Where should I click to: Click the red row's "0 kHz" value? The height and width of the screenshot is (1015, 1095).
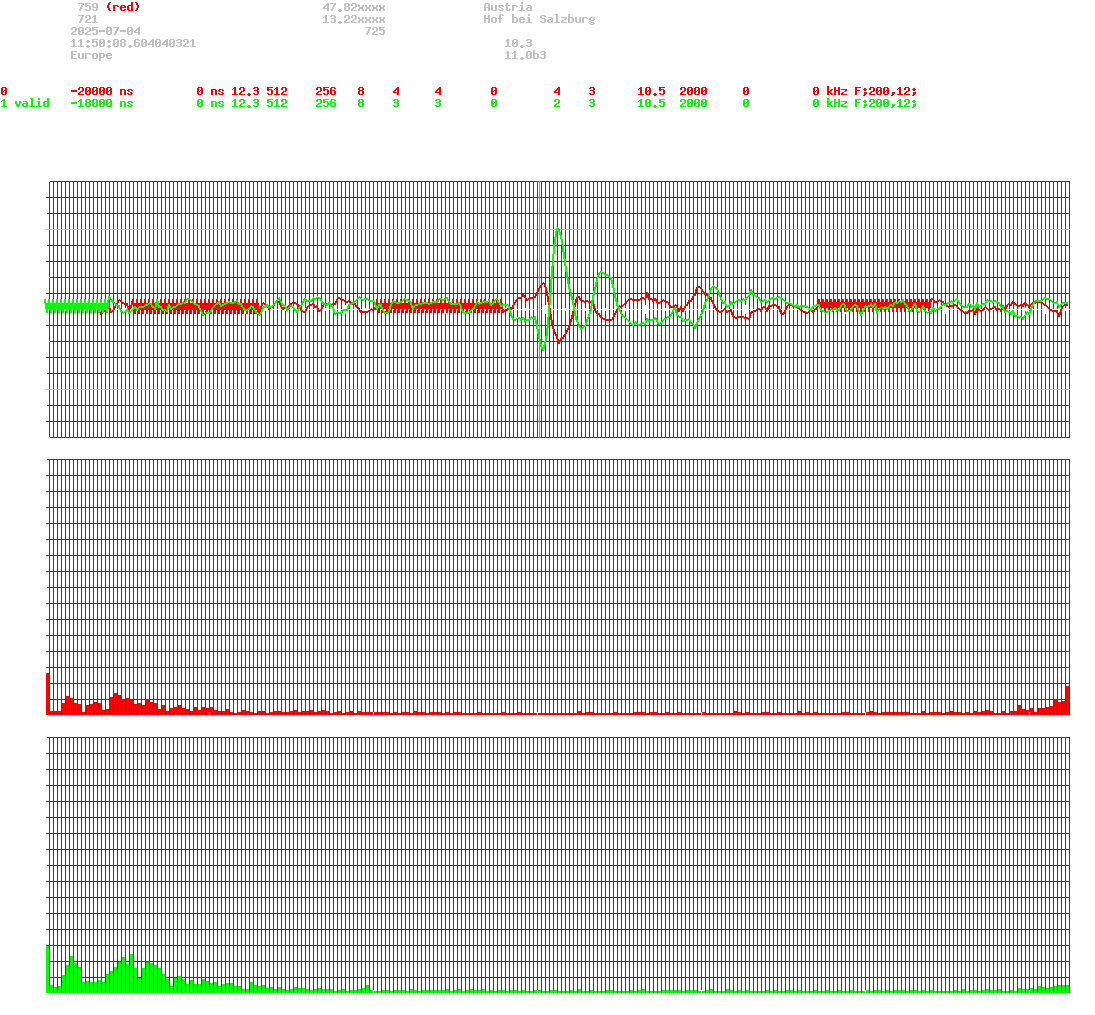point(830,92)
